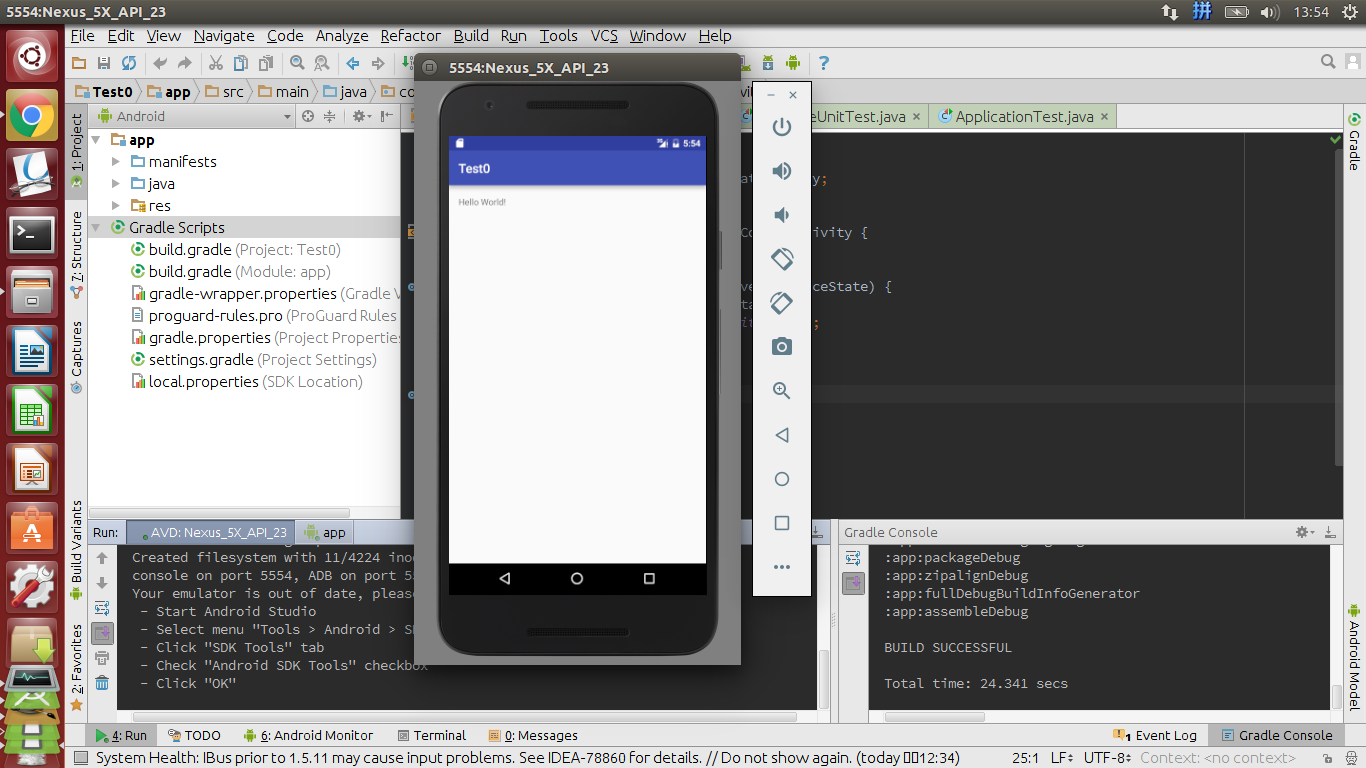Open Android Device Monitor toolbar icon
The width and height of the screenshot is (1366, 768).
pos(793,63)
